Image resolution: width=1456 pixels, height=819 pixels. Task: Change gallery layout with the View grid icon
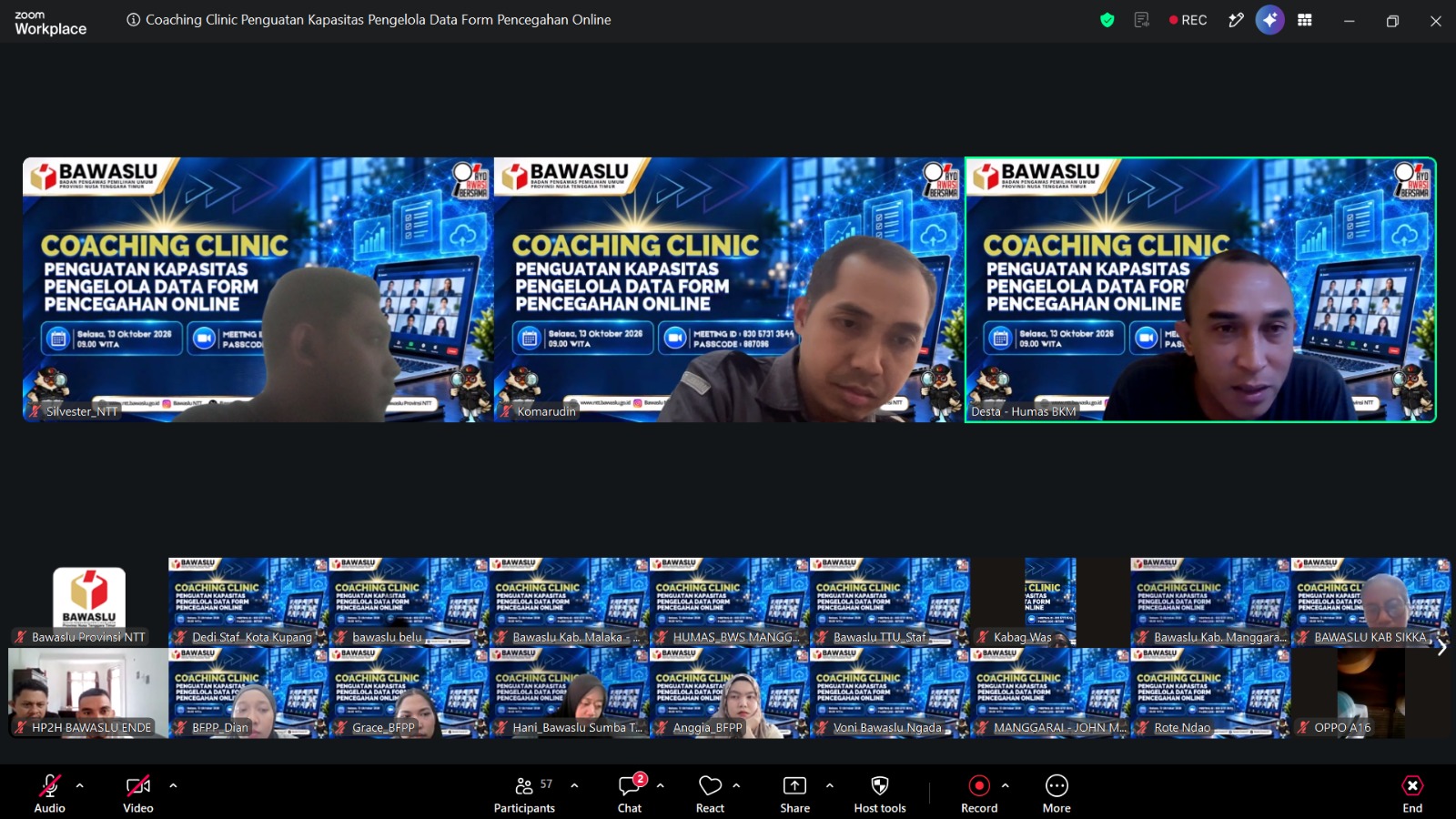tap(1305, 20)
